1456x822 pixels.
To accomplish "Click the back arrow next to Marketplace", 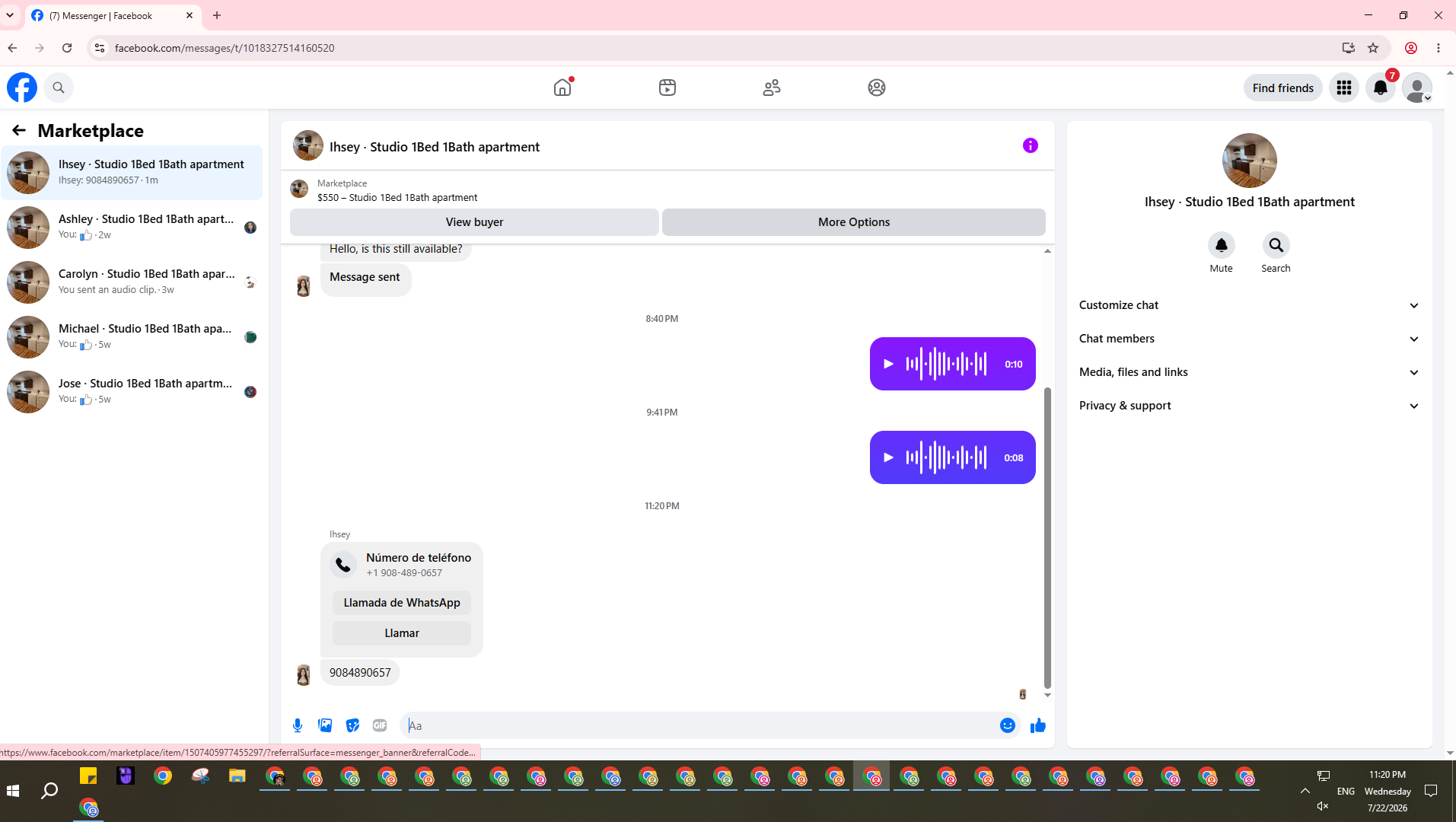I will click(x=19, y=130).
